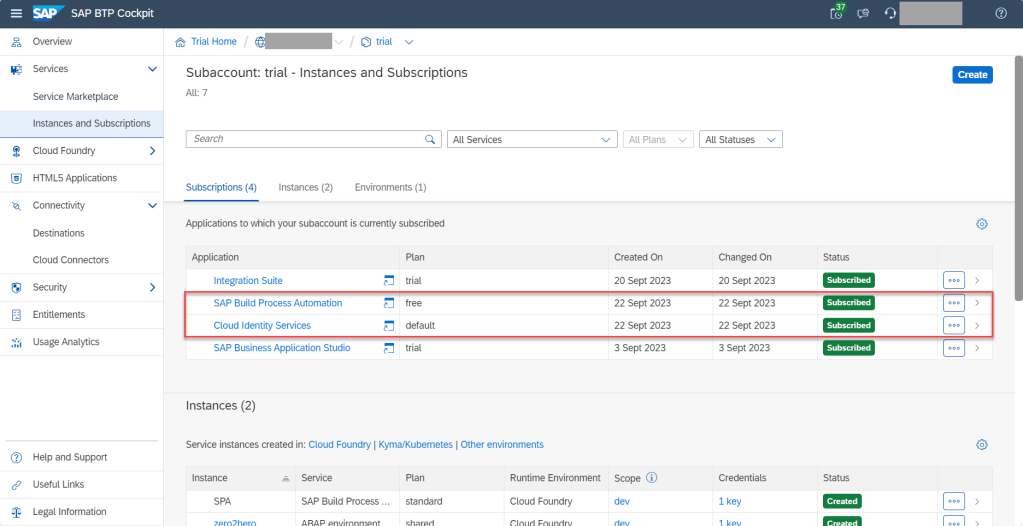Expand the Cloud Foundry navigation section
This screenshot has width=1023, height=526.
(152, 151)
